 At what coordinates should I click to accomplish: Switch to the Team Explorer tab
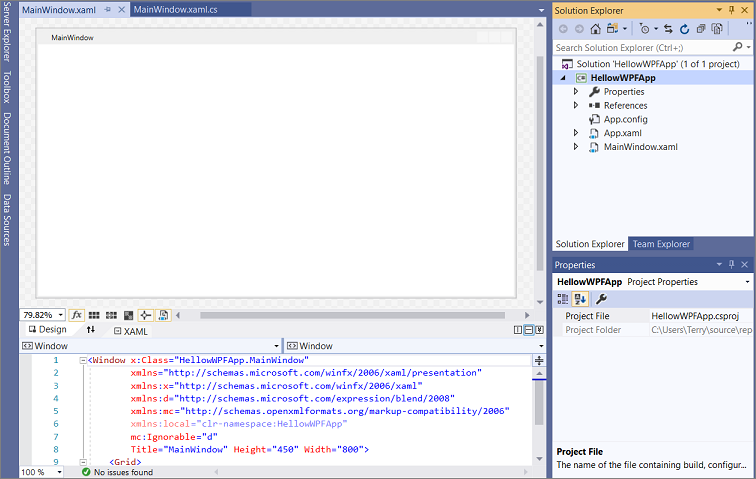[x=661, y=244]
